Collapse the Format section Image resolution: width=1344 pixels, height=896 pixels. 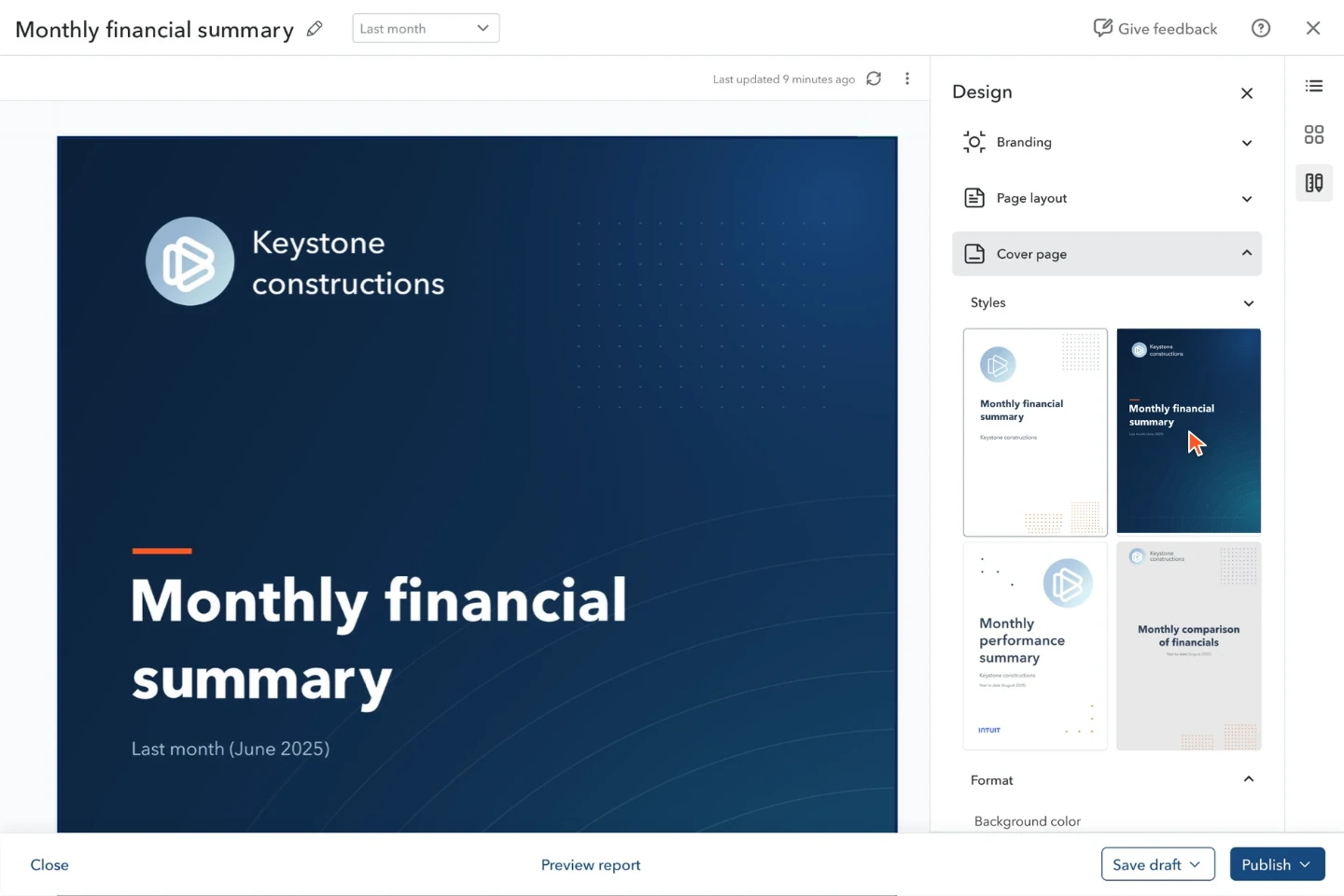click(x=1249, y=779)
